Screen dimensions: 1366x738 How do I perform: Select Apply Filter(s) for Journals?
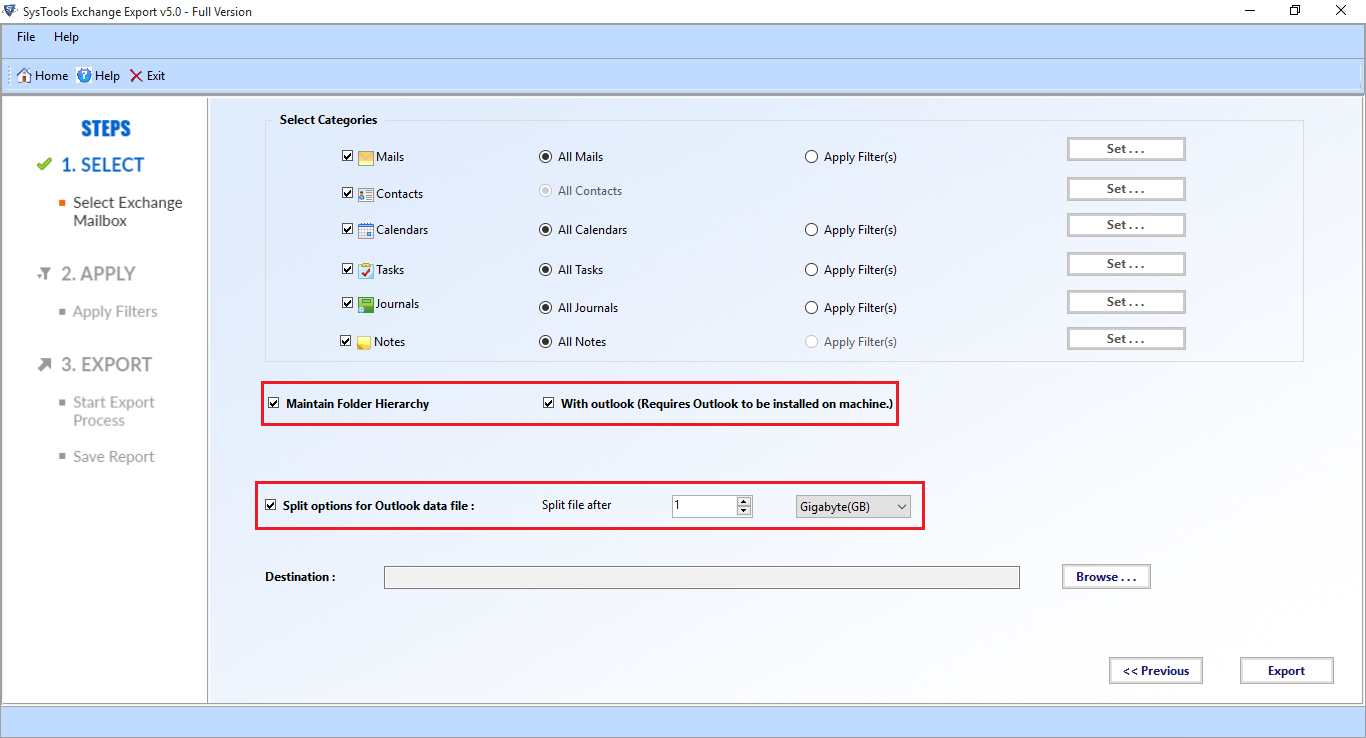812,308
